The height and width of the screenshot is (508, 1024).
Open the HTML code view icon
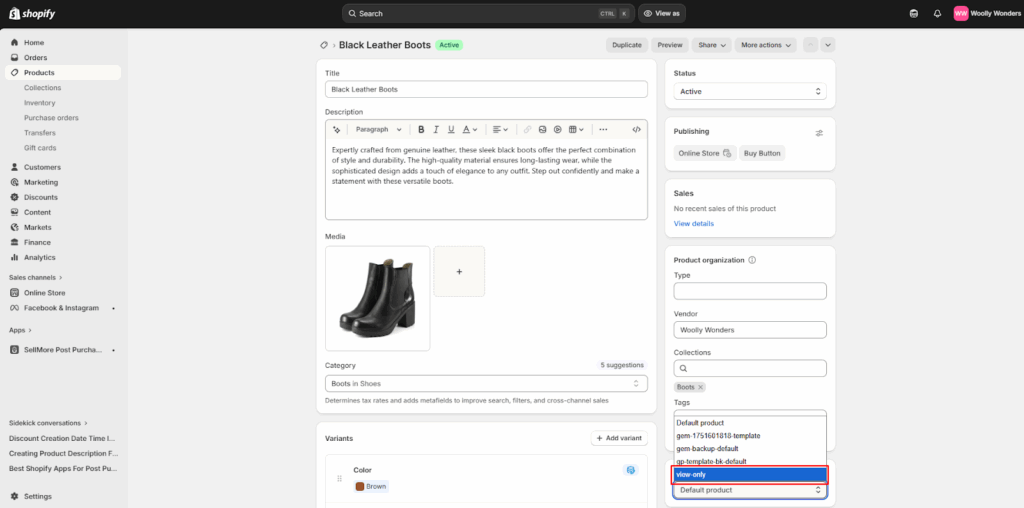pos(636,129)
